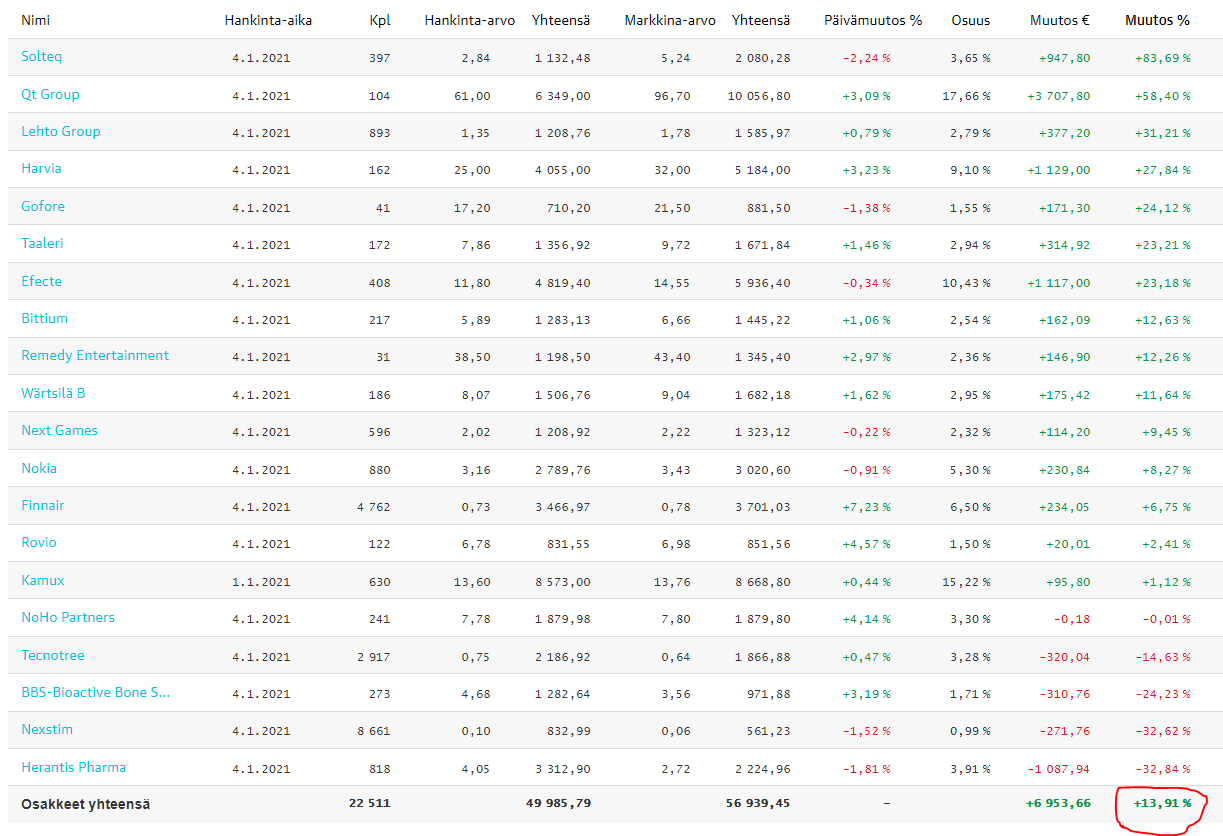Open the Remedy Entertainment link
Viewport: 1223px width, 836px height.
pyautogui.click(x=95, y=355)
